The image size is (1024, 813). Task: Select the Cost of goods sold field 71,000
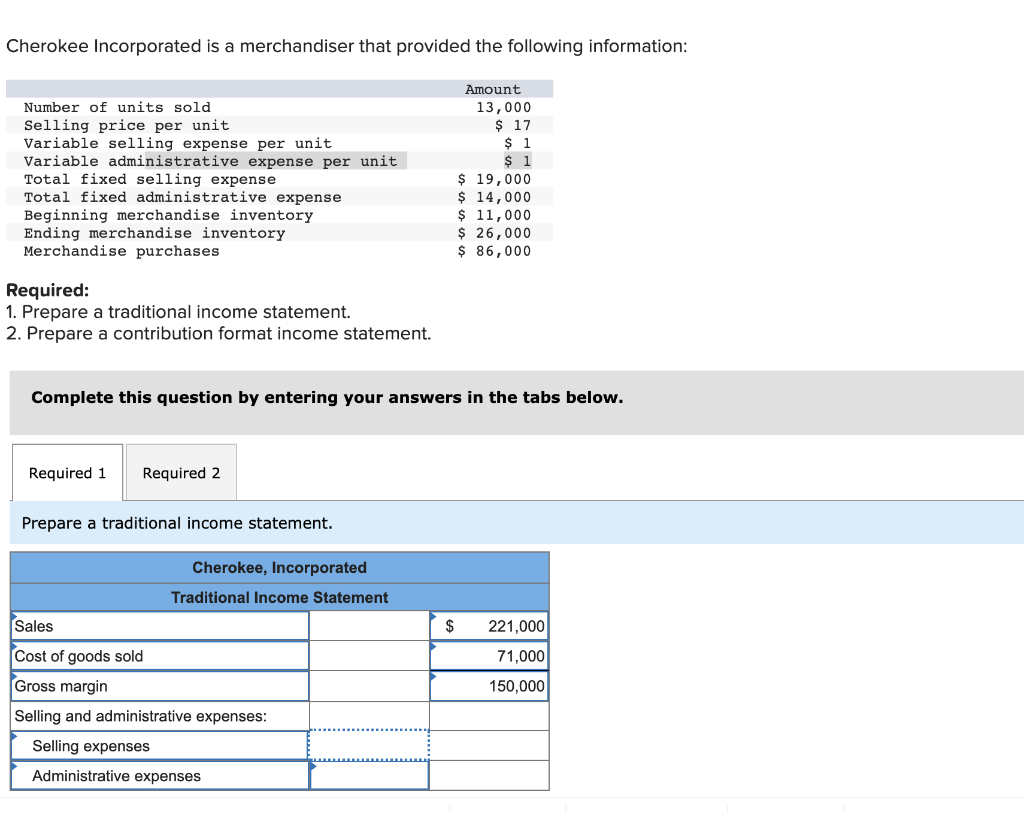pos(489,656)
